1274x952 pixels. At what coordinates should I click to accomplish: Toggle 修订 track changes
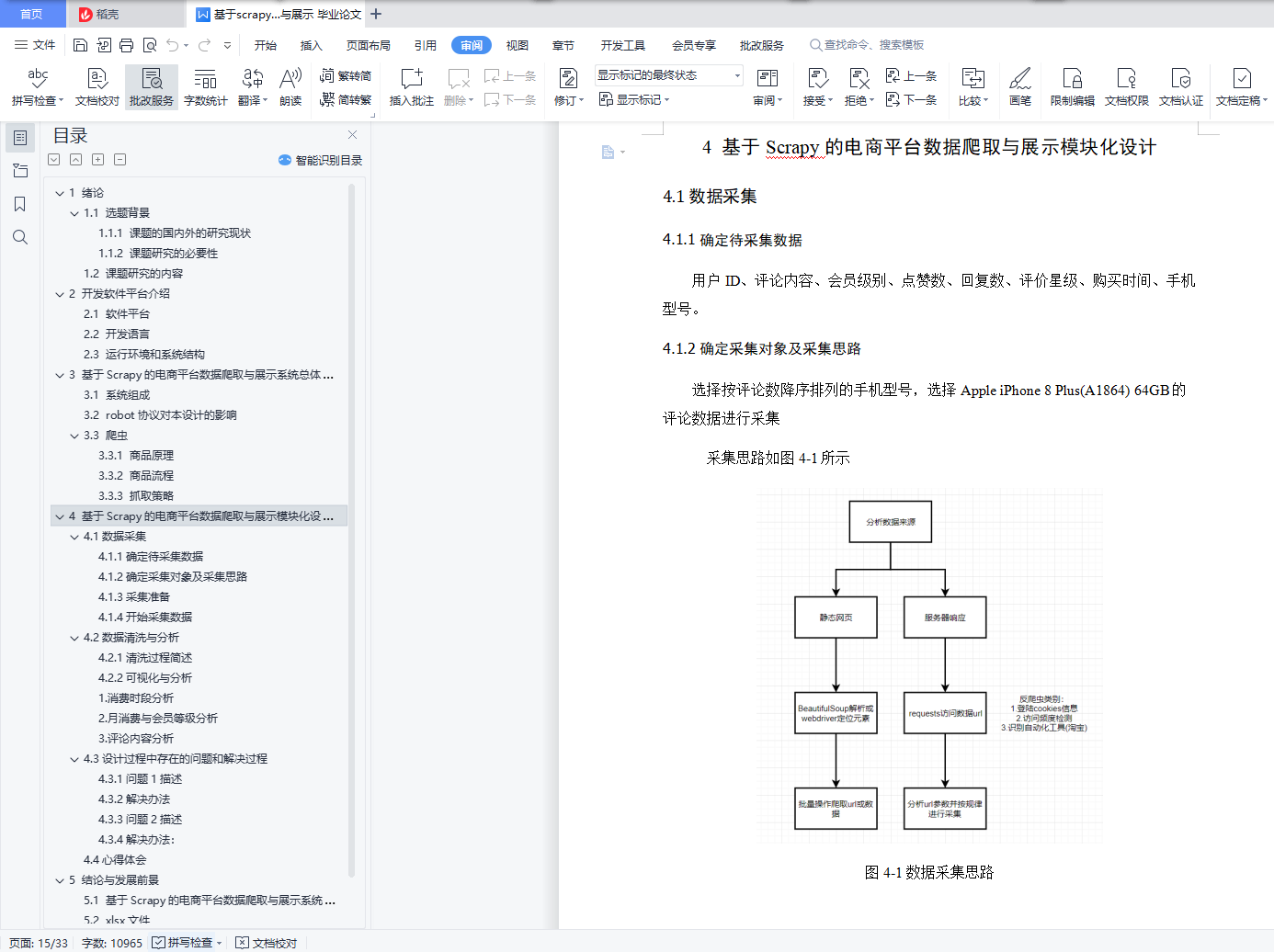[569, 87]
